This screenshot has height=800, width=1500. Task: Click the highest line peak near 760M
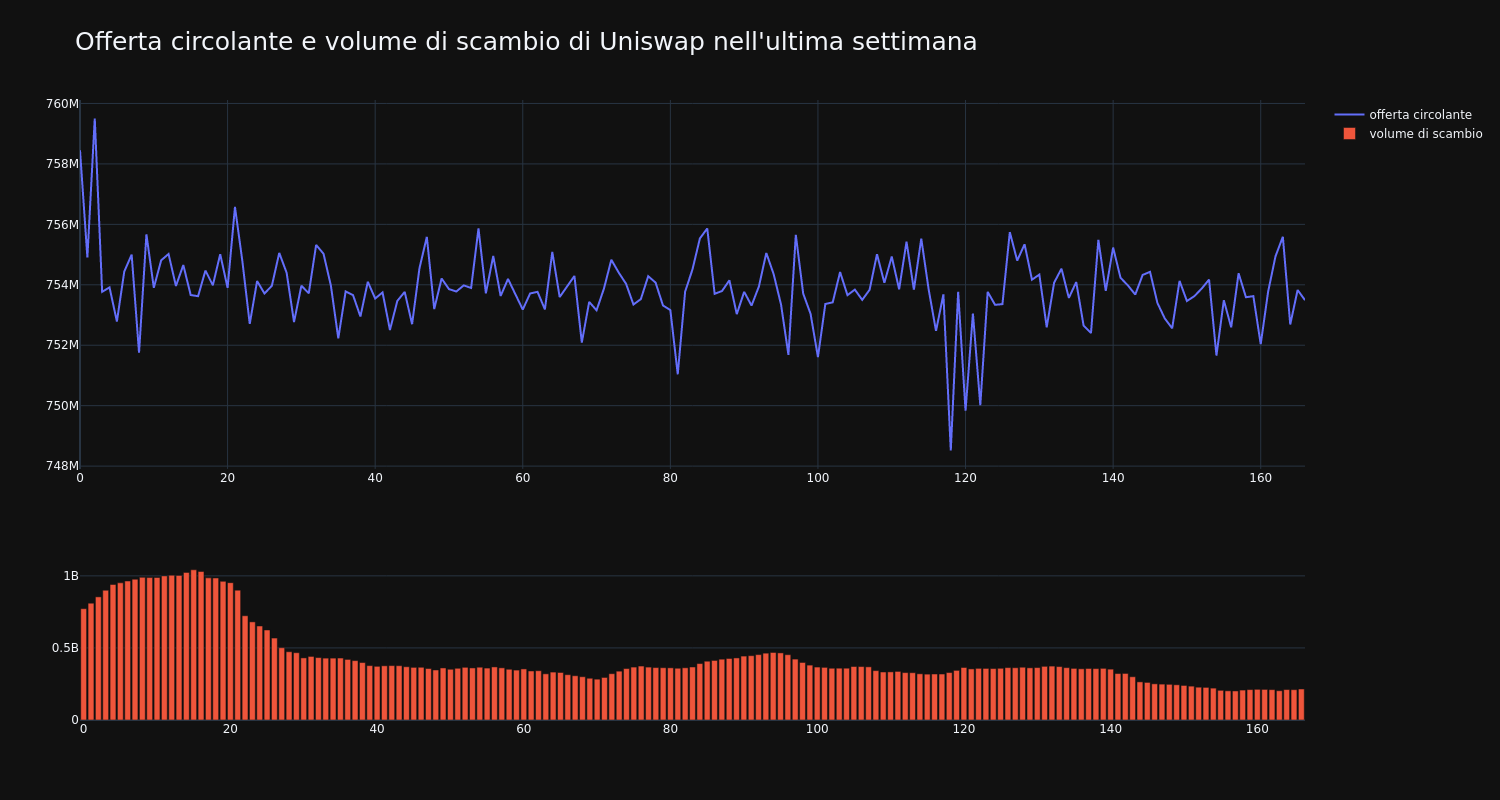(95, 120)
